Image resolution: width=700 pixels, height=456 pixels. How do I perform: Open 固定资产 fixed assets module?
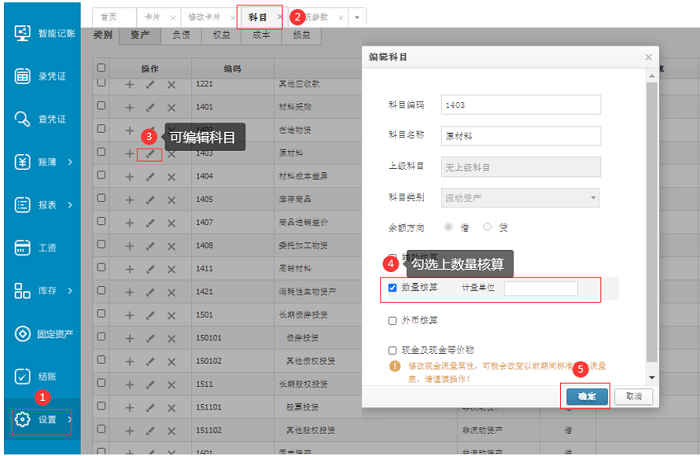click(x=43, y=333)
